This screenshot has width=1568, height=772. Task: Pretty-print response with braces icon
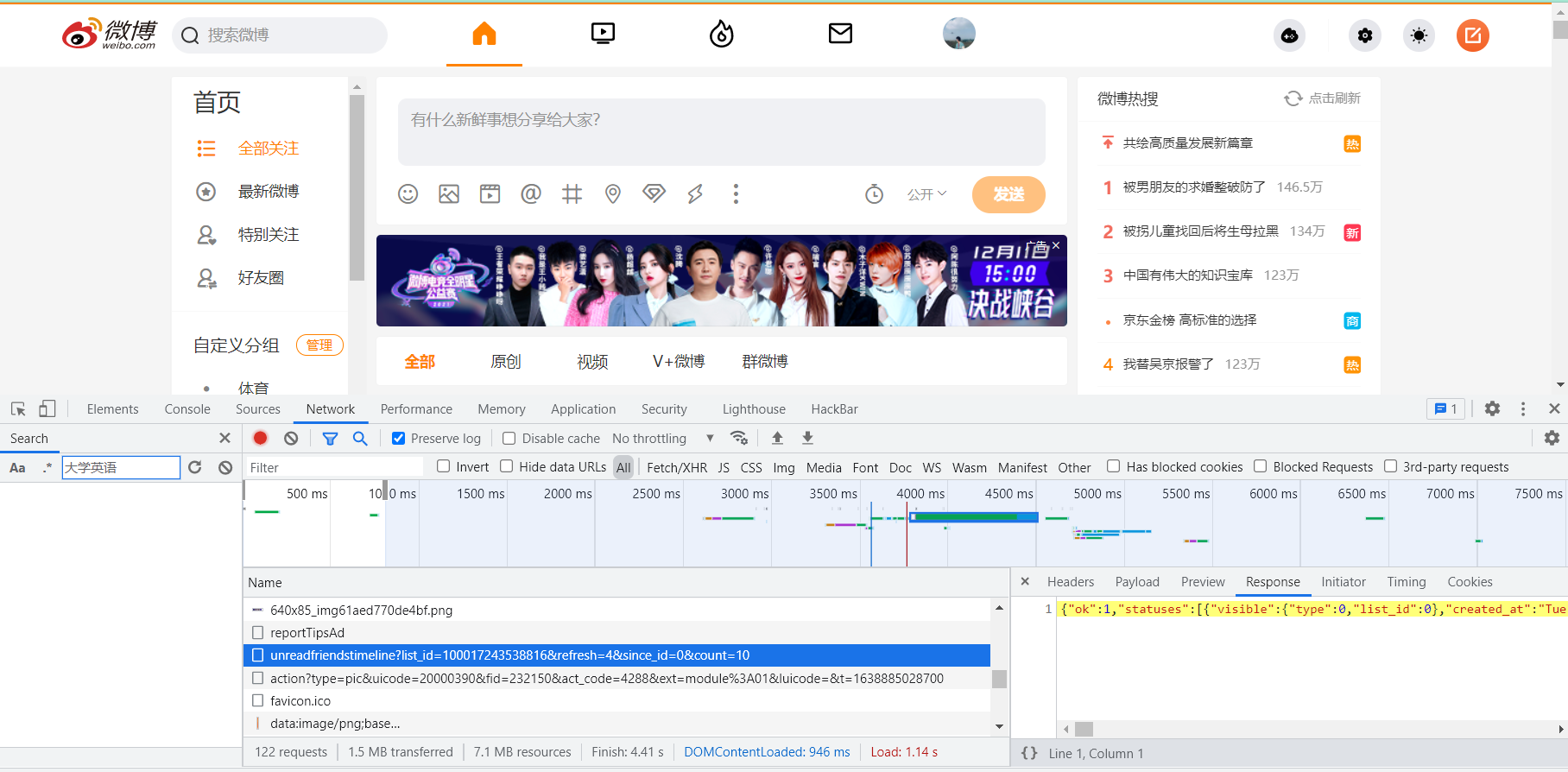point(1029,753)
